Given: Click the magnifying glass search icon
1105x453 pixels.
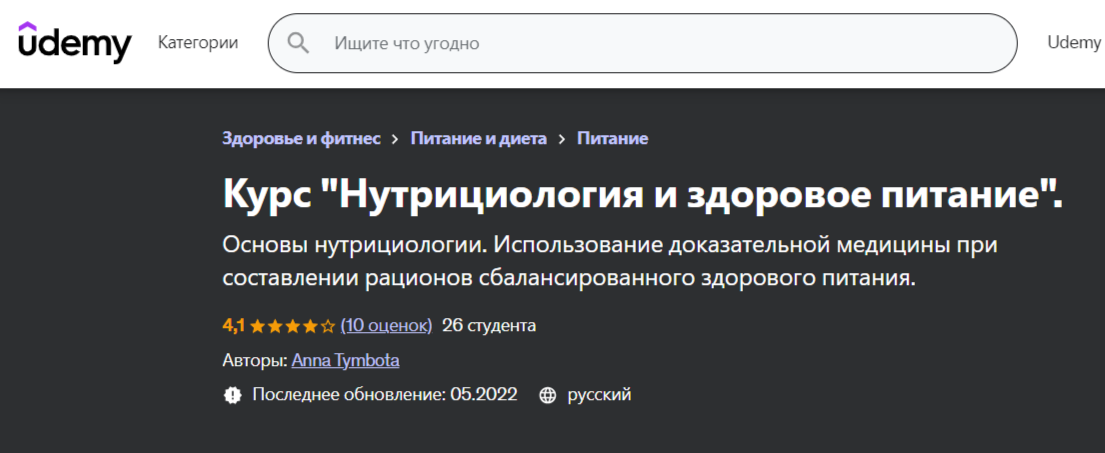Looking at the screenshot, I should 298,43.
